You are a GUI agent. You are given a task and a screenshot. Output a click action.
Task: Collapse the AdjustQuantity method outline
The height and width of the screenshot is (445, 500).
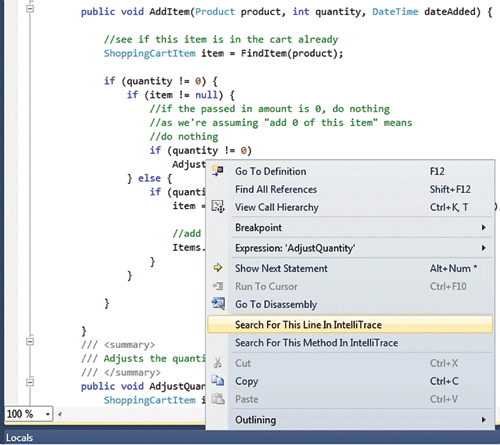point(30,382)
